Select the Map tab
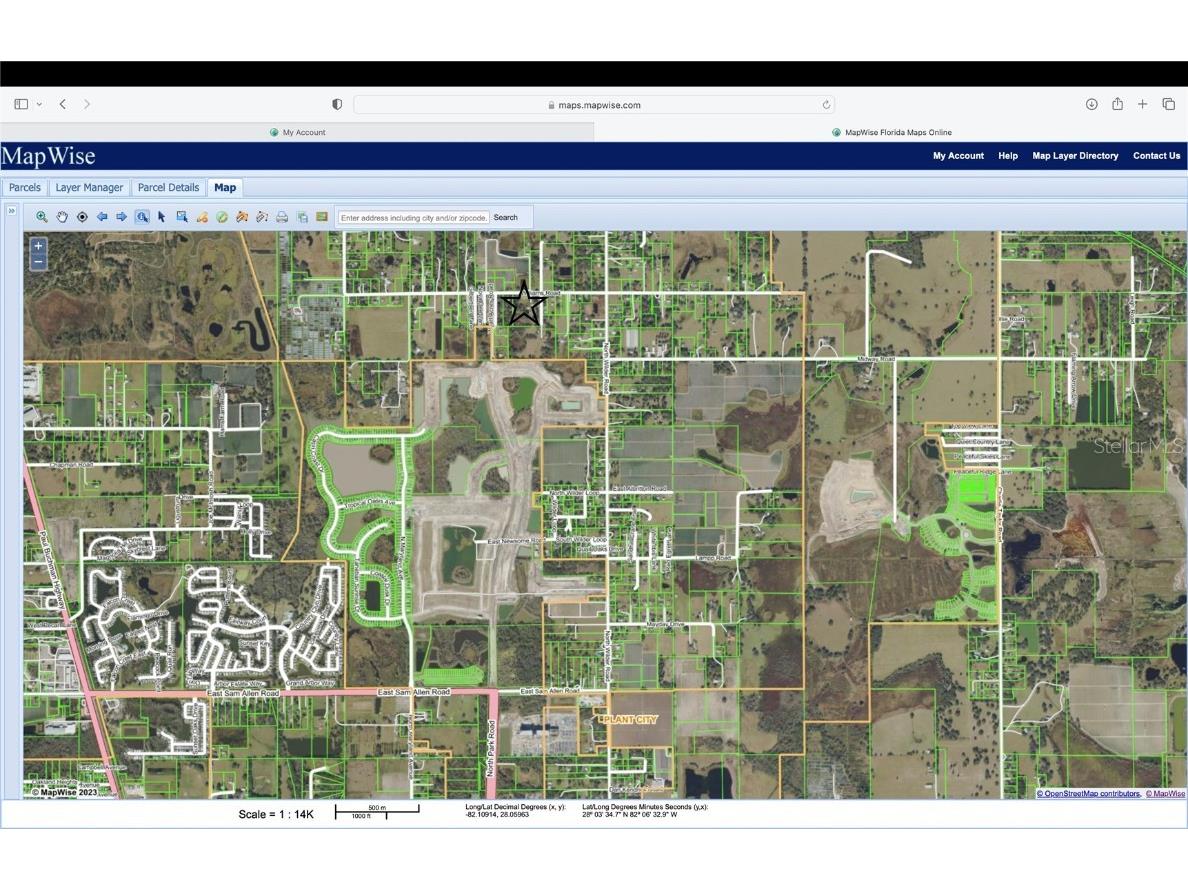The image size is (1188, 891). 225,188
